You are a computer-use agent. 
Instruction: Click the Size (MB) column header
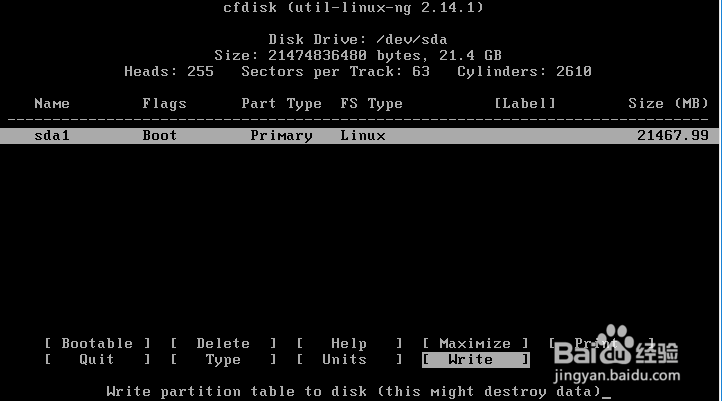[668, 104]
